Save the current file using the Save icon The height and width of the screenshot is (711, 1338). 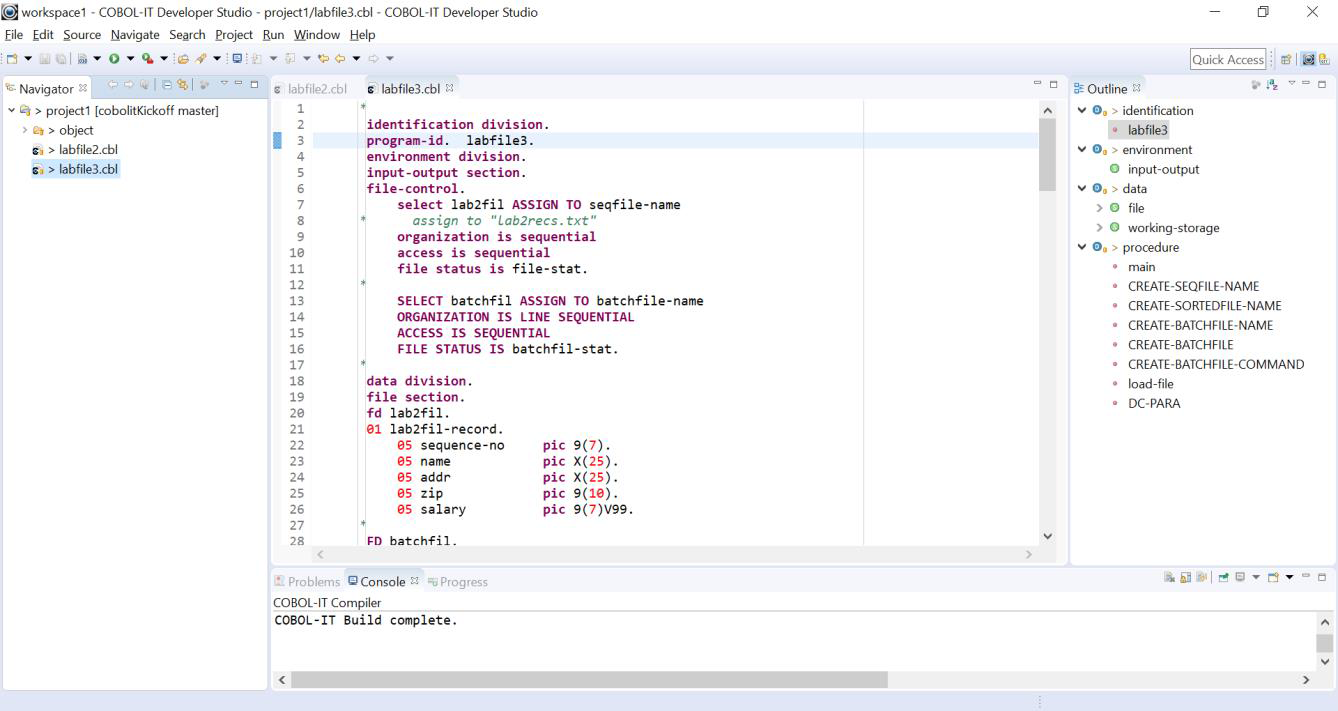[x=45, y=58]
